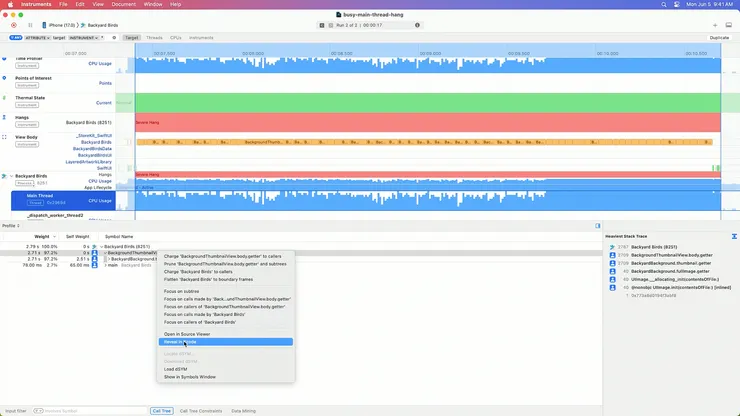740x416 pixels.
Task: Click the Symbol Name column header
Action: (119, 237)
